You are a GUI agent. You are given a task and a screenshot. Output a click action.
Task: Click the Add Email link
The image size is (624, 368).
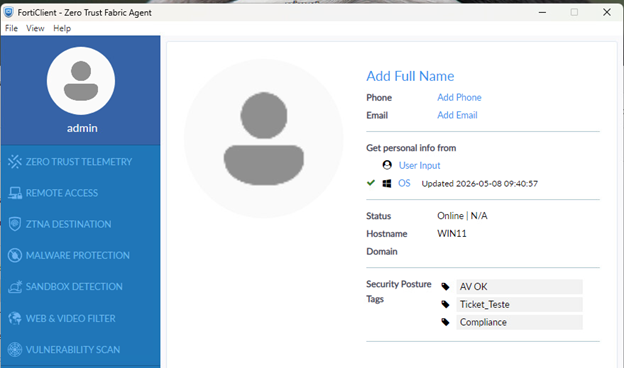(457, 115)
